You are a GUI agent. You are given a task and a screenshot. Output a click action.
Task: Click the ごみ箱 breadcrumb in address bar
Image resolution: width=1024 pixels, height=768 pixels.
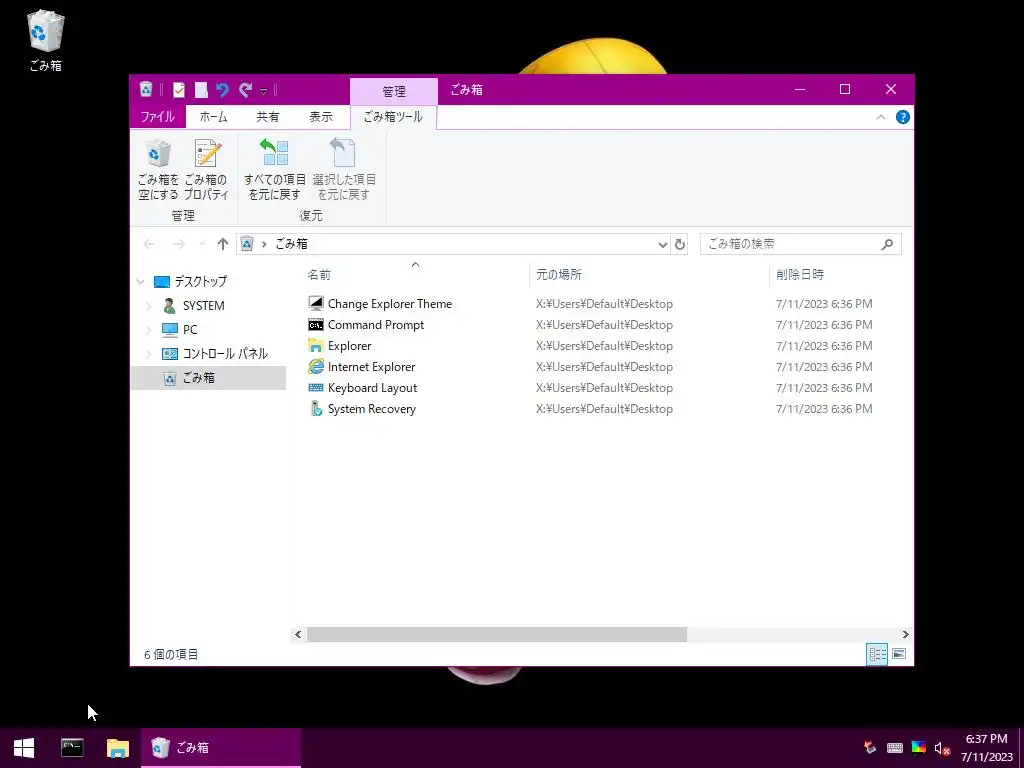(x=291, y=244)
